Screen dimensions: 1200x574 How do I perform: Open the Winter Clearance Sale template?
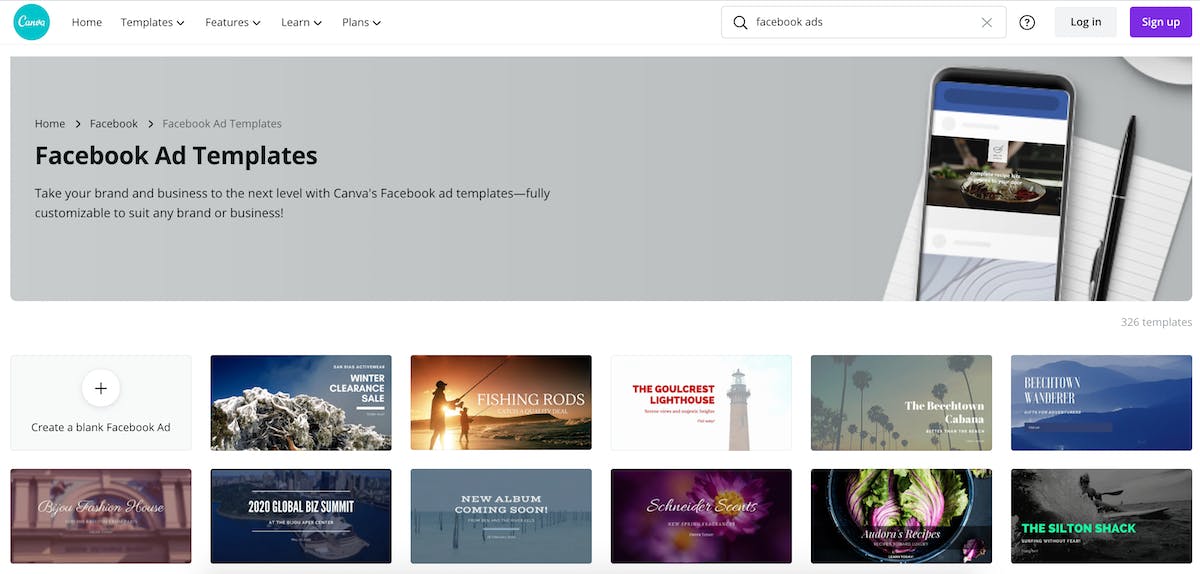tap(301, 403)
